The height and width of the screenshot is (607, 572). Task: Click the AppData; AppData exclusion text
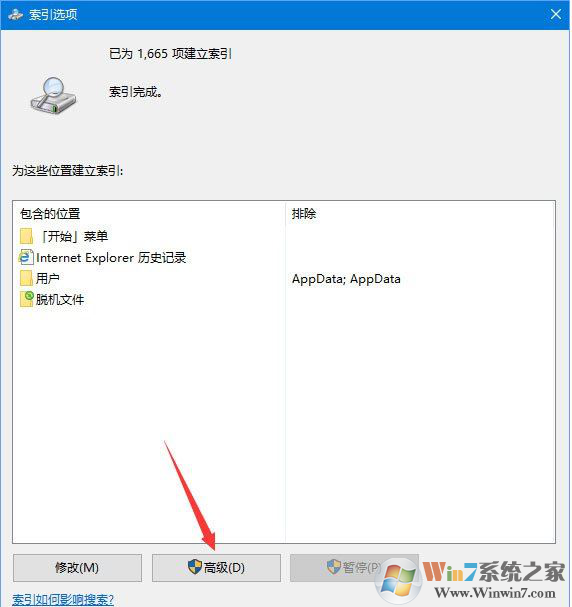pos(346,279)
